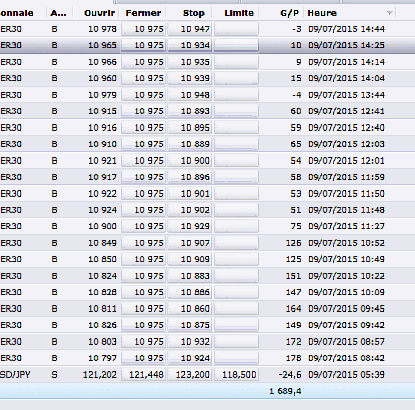Click the Limite column header

point(239,13)
